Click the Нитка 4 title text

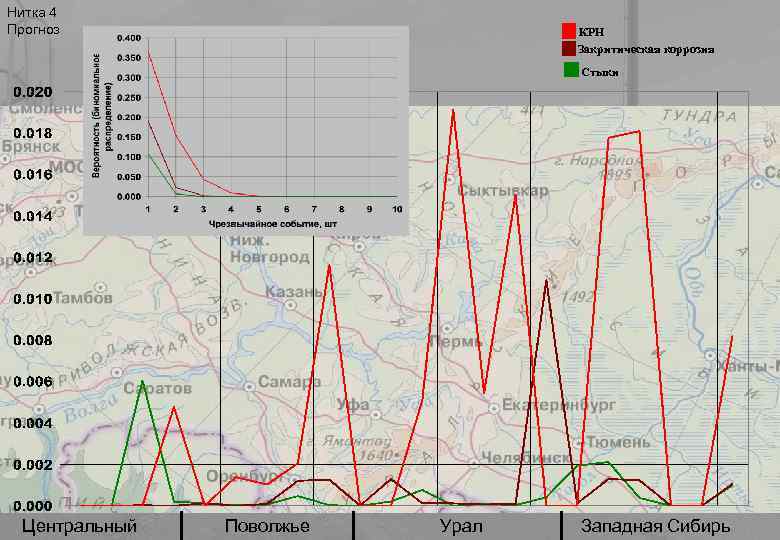[x=32, y=12]
